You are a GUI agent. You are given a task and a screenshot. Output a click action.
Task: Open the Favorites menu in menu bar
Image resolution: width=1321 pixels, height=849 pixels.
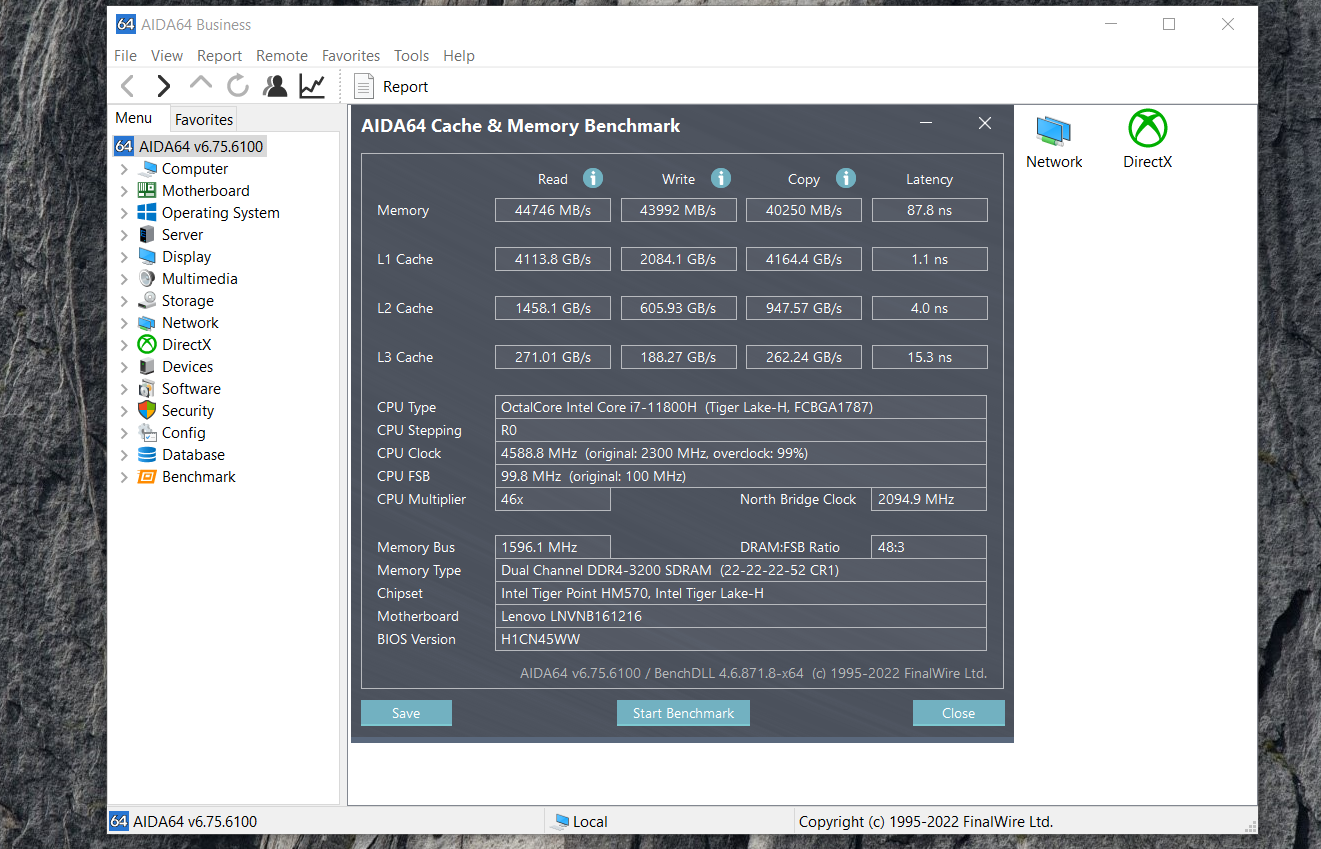pyautogui.click(x=351, y=56)
